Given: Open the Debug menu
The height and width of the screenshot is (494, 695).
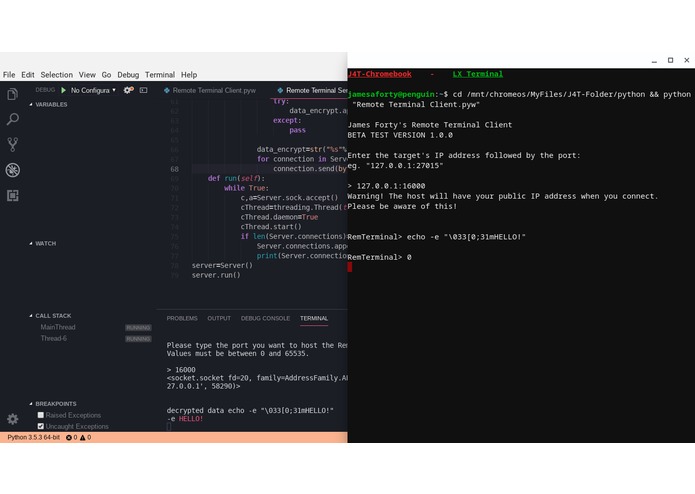Looking at the screenshot, I should pyautogui.click(x=128, y=75).
